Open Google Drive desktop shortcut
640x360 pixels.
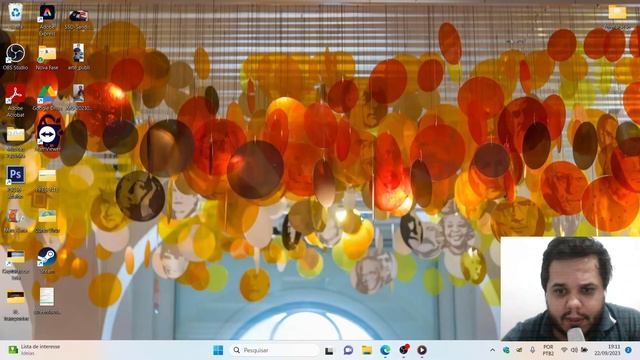[47, 95]
